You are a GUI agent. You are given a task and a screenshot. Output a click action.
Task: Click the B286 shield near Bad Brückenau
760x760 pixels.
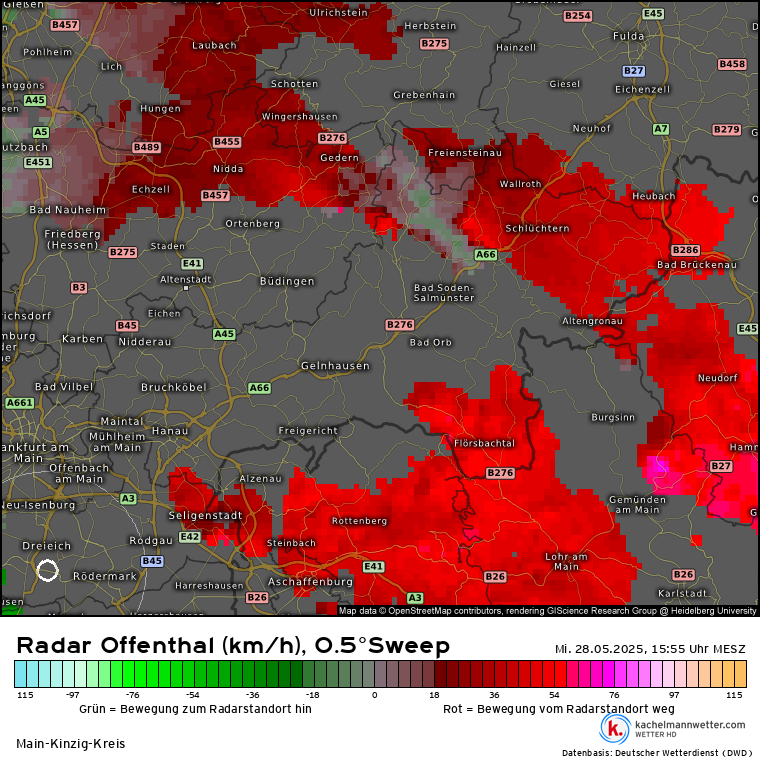tap(685, 250)
